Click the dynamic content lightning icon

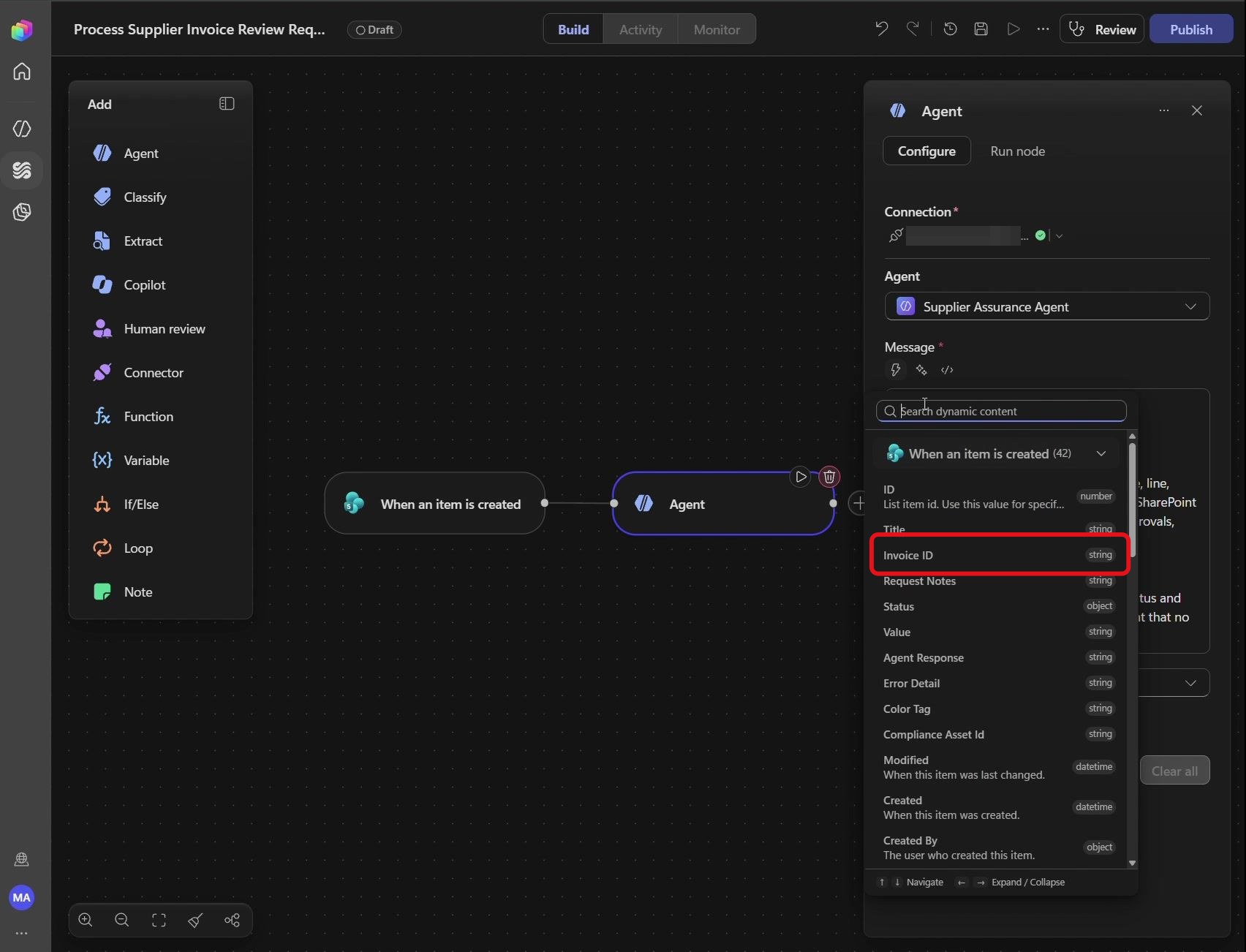[896, 370]
